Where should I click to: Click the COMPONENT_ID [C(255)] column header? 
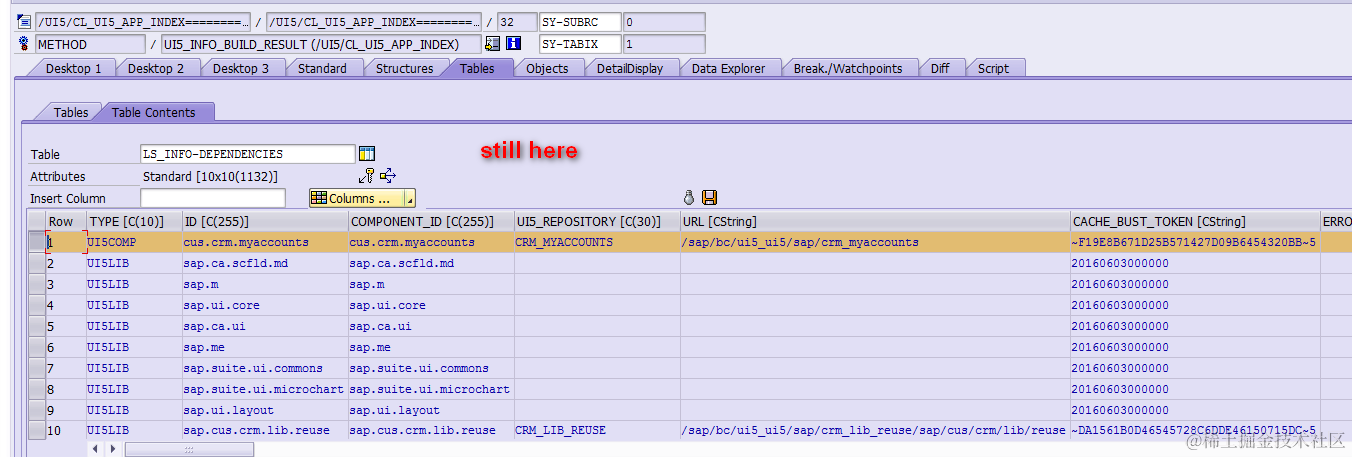[430, 221]
